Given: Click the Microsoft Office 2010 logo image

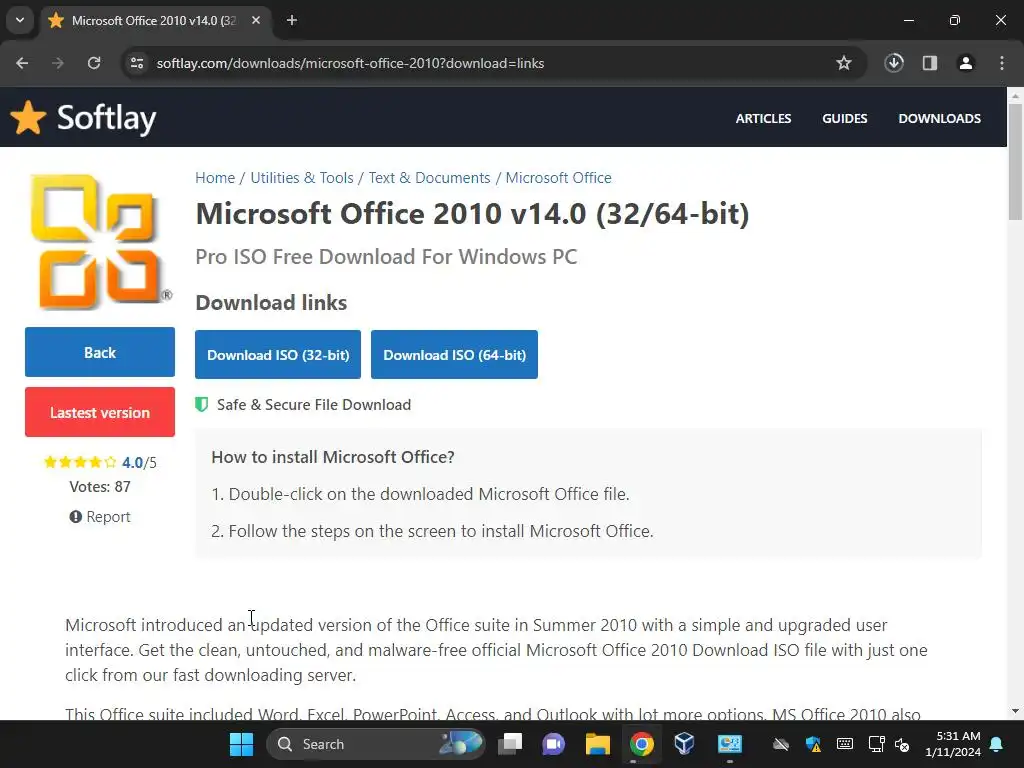Looking at the screenshot, I should 100,241.
